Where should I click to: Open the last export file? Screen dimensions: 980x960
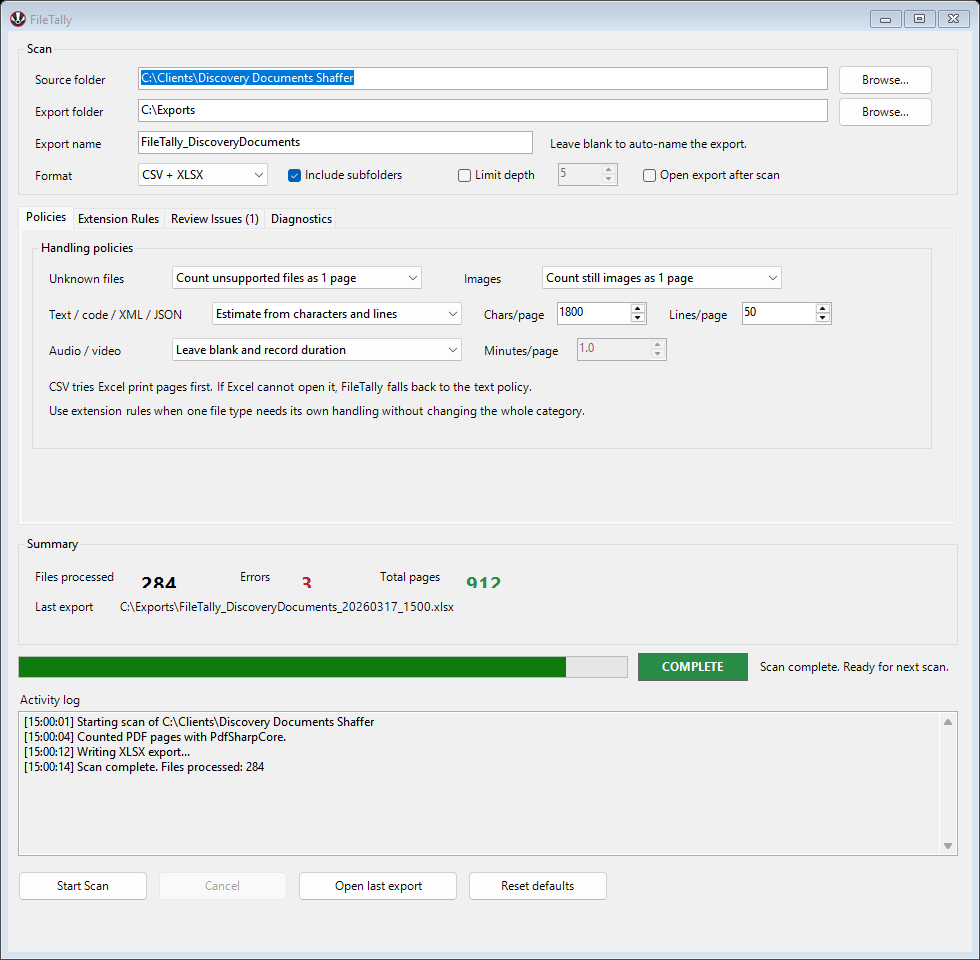pos(377,885)
